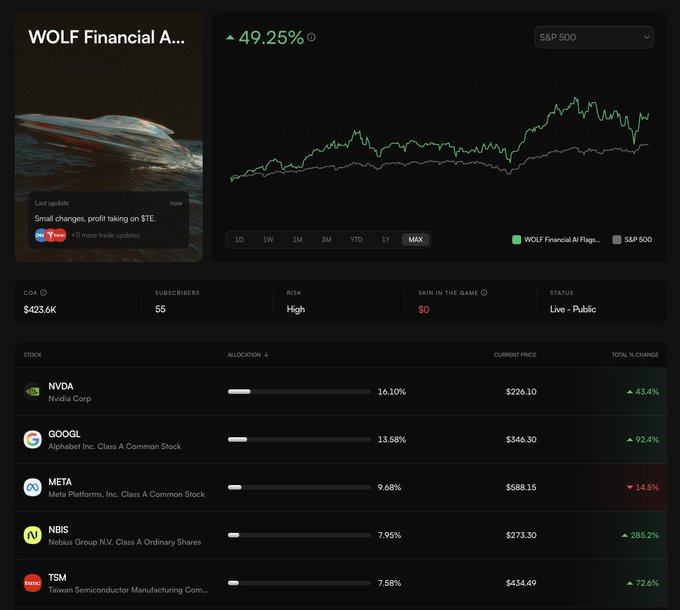Screen dimensions: 680x610
Task: Click the NBIS allocation bar
Action: click(x=299, y=535)
